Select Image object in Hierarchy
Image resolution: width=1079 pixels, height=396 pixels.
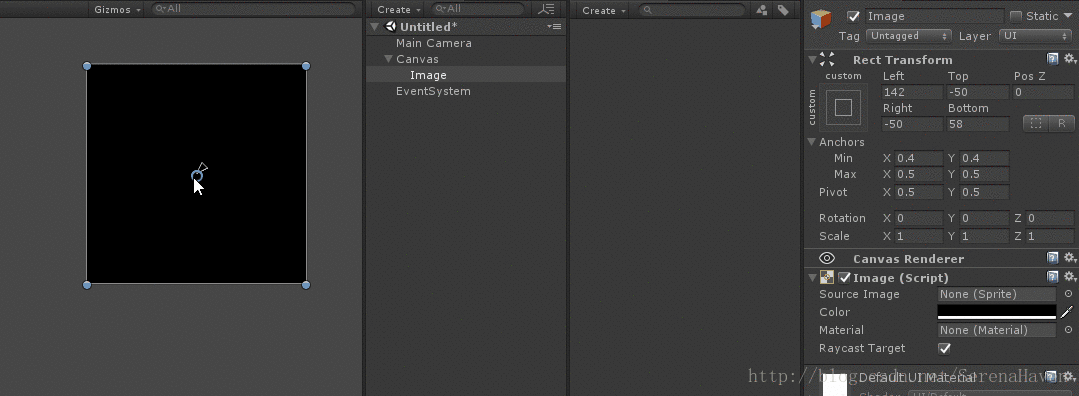pos(428,75)
